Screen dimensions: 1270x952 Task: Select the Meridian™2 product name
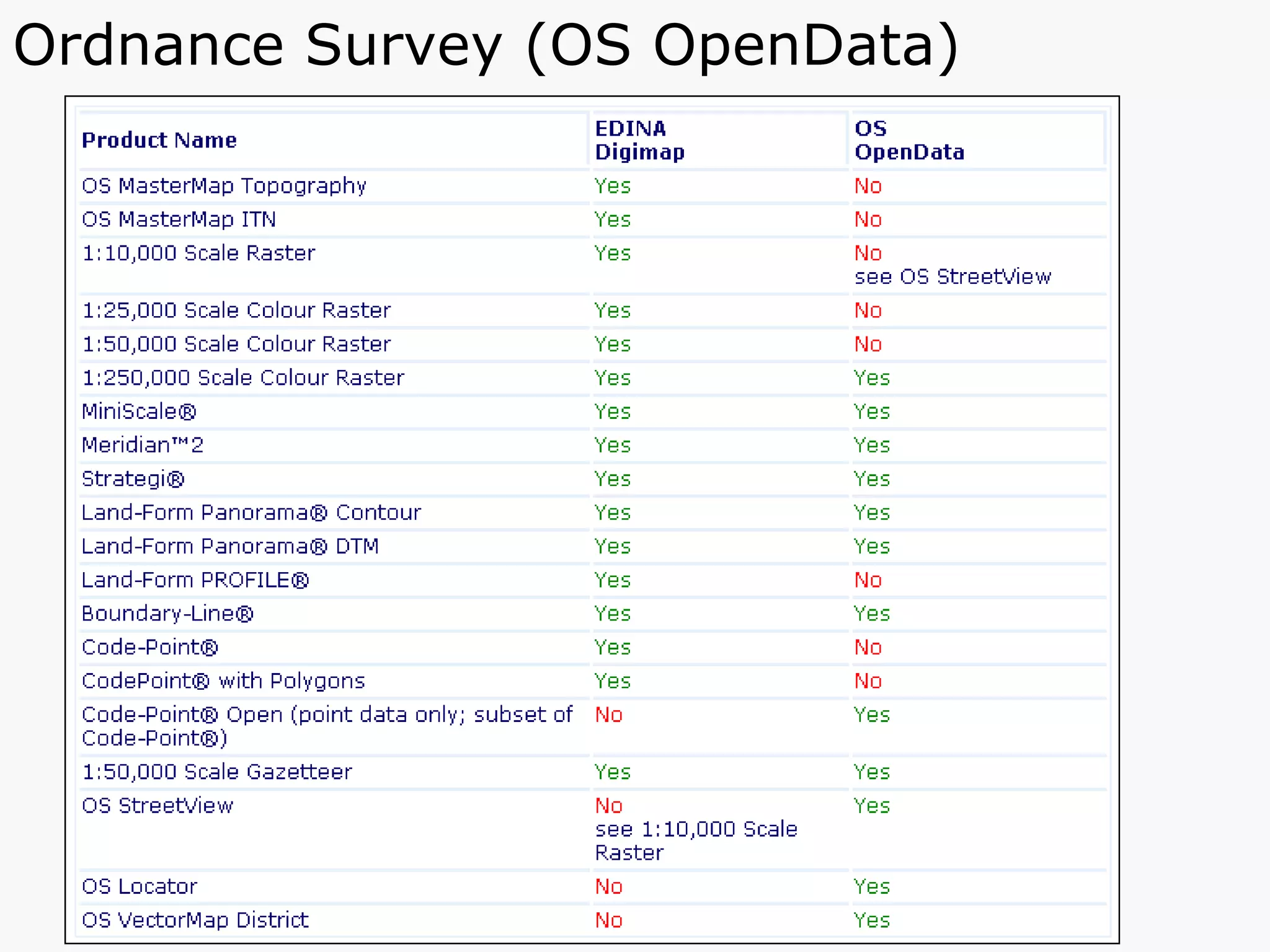143,445
